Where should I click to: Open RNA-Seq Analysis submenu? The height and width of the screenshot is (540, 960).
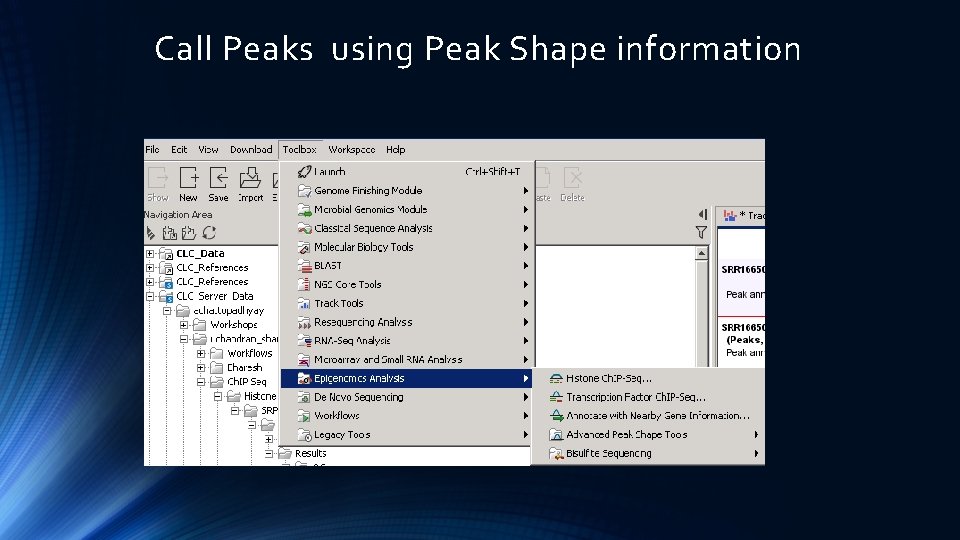coord(408,341)
